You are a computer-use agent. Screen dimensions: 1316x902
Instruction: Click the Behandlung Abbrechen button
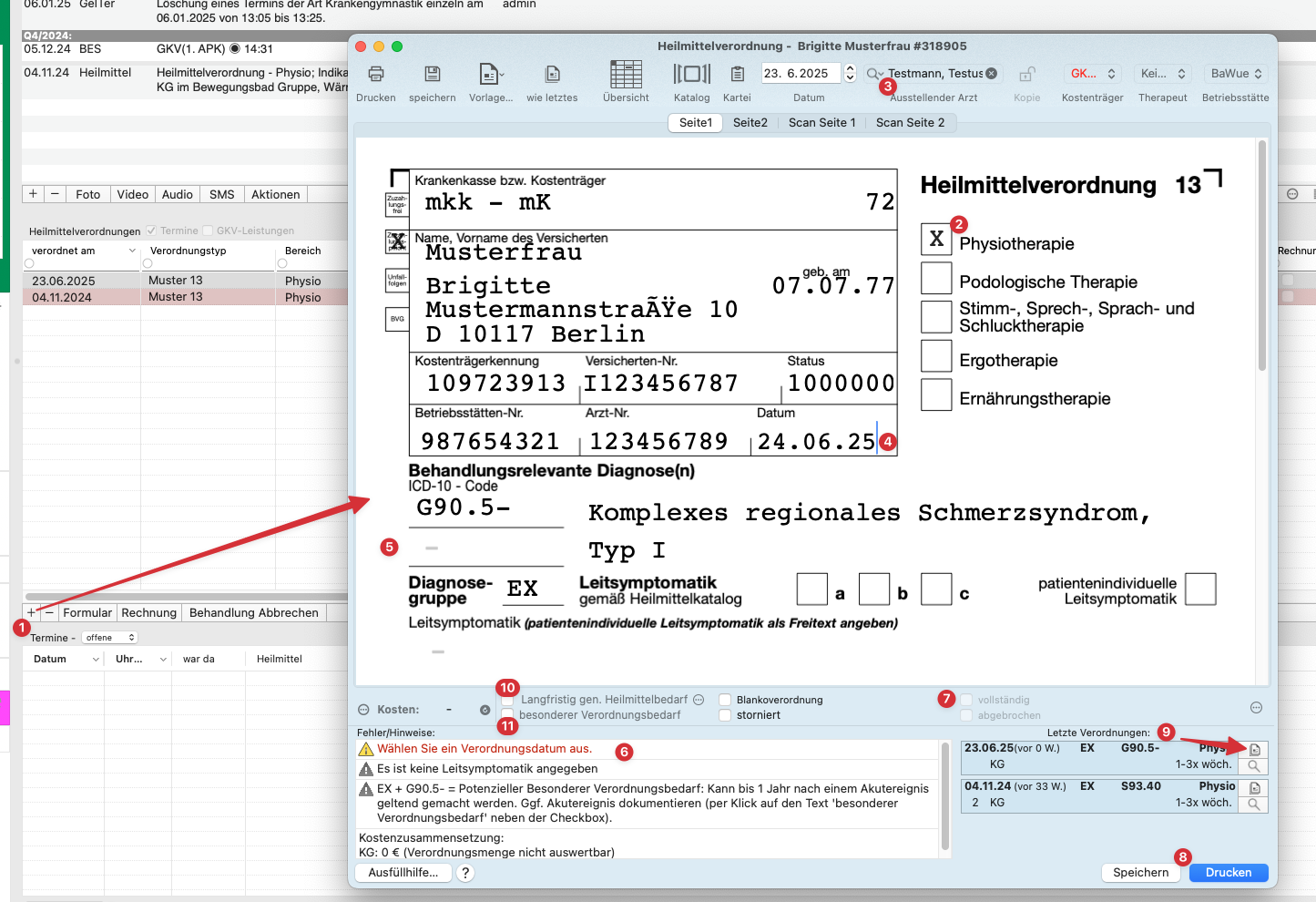254,613
